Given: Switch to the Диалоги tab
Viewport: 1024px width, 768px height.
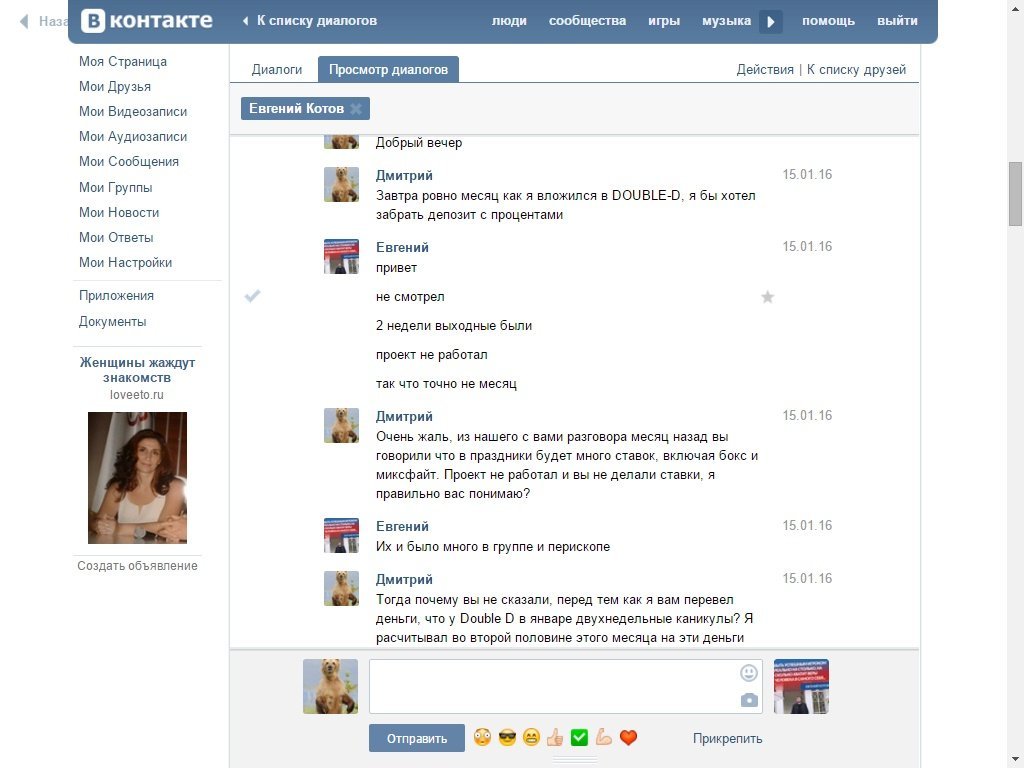Looking at the screenshot, I should [276, 70].
